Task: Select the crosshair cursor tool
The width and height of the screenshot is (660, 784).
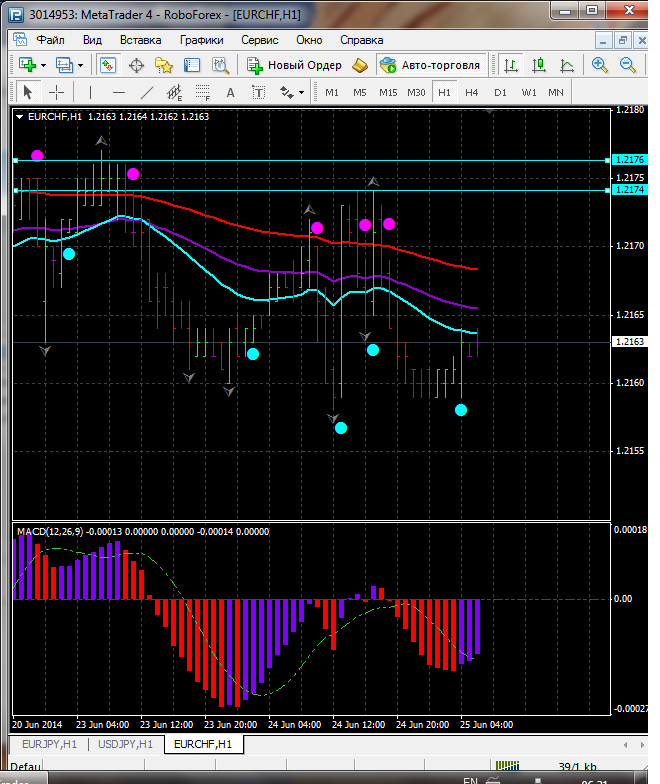Action: pos(57,92)
